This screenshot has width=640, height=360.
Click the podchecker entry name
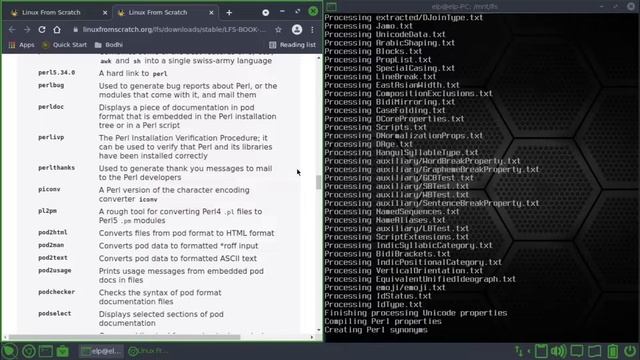56,292
